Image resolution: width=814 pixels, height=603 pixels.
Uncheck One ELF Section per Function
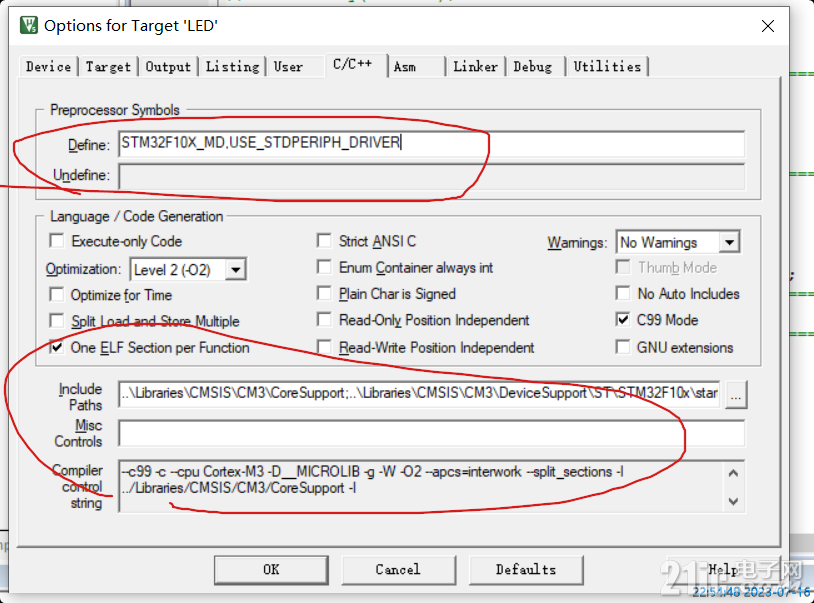56,347
